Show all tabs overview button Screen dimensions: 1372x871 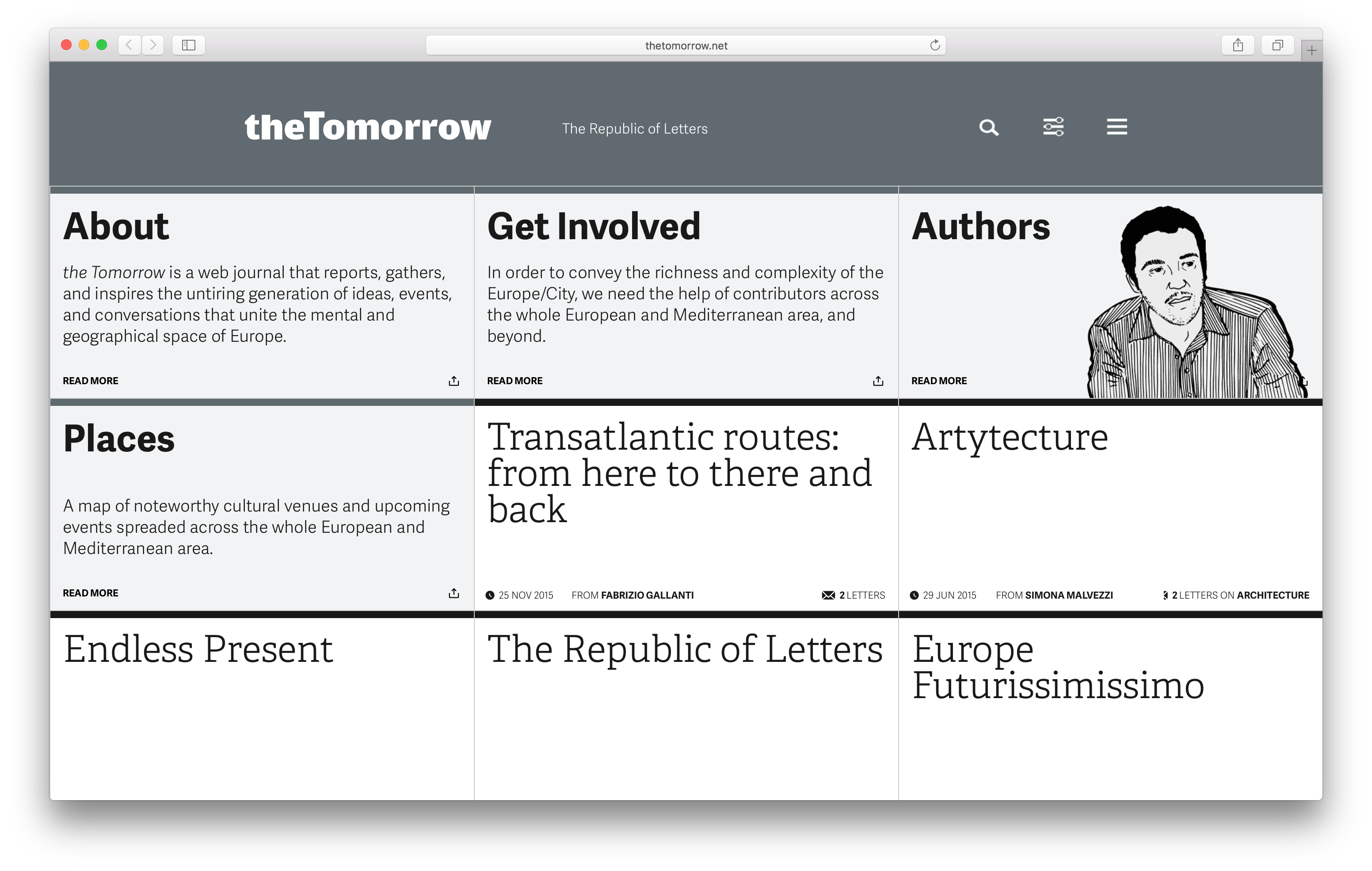(x=1277, y=45)
